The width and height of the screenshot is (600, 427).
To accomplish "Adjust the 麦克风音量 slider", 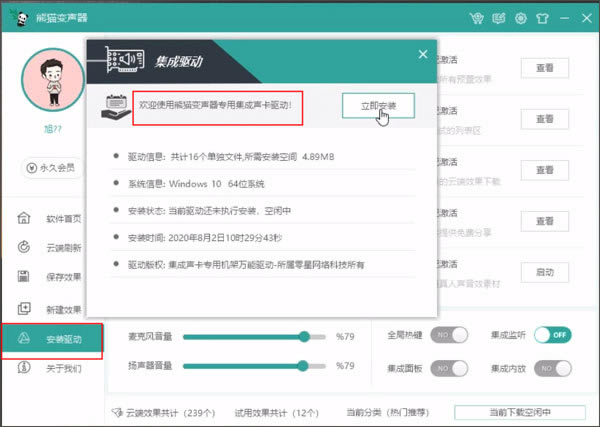I will click(x=254, y=337).
